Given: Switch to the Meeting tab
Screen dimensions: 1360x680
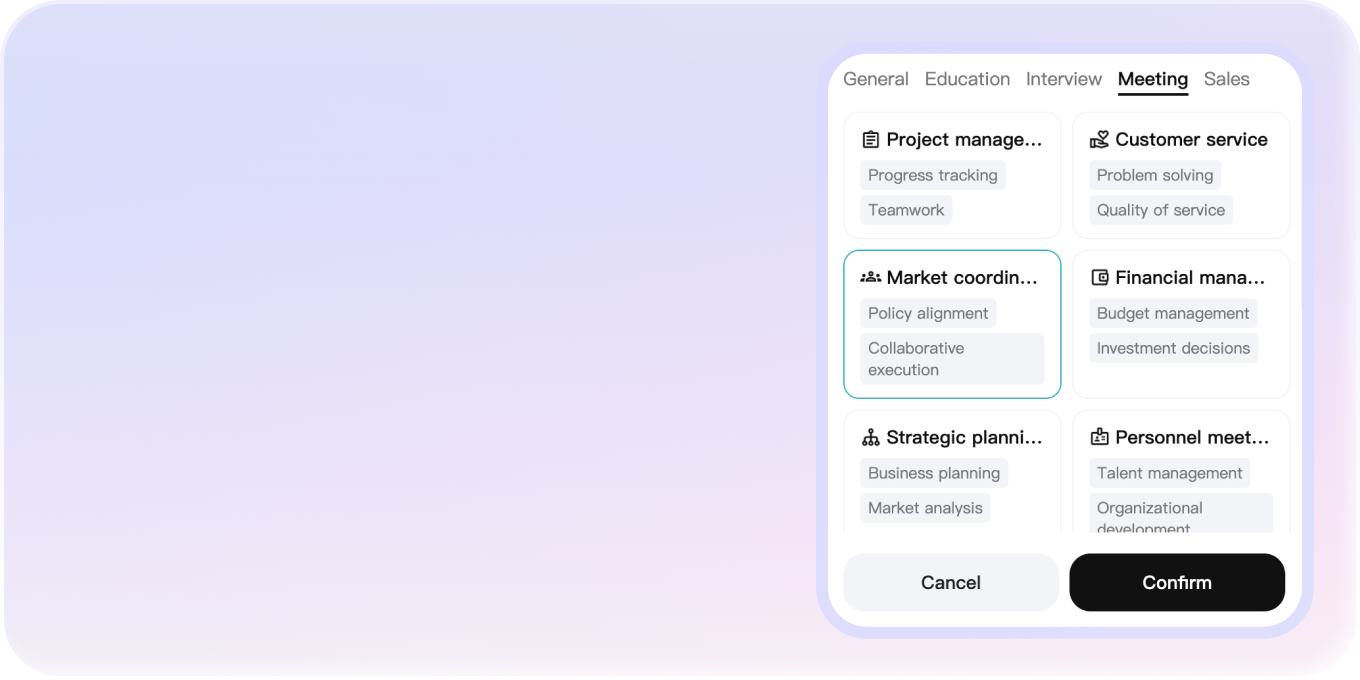Looking at the screenshot, I should [1152, 78].
